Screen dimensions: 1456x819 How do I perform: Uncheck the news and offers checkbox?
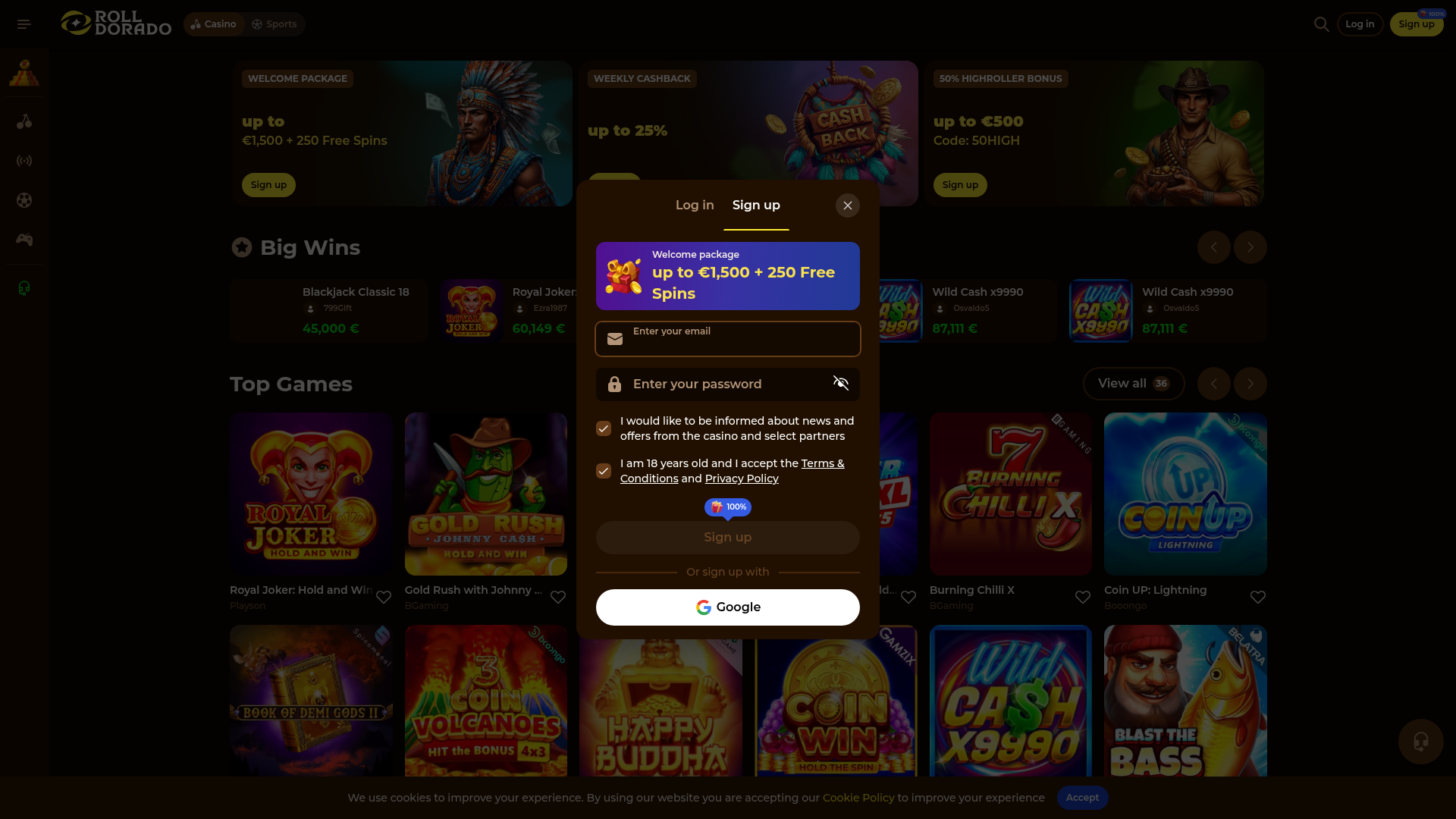pos(604,428)
